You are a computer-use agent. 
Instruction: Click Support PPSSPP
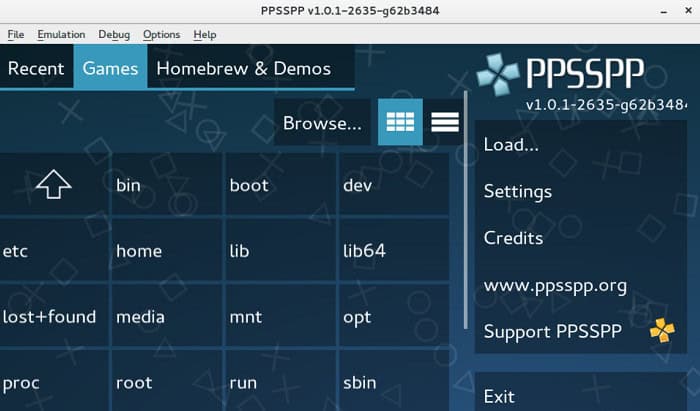(580, 331)
